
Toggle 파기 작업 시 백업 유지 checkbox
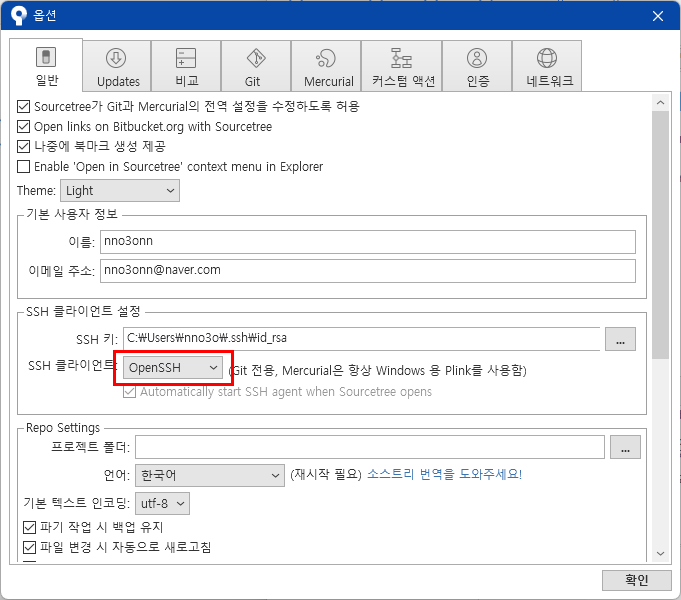(x=29, y=527)
